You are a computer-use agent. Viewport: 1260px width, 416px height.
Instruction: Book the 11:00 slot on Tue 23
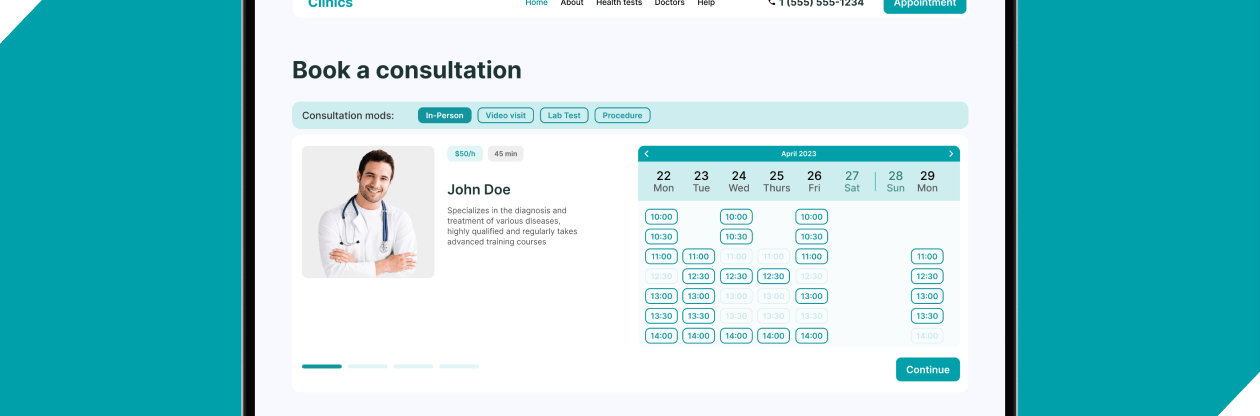pos(699,257)
